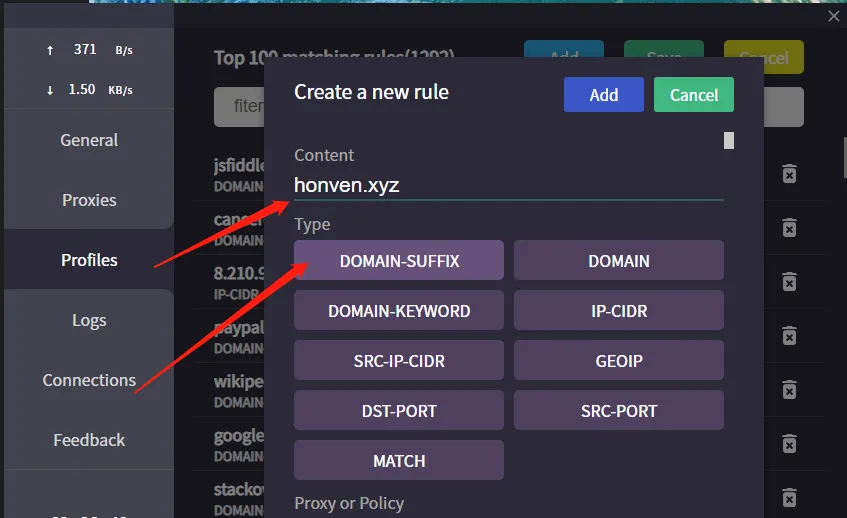Select DOMAIN-SUFFIX as rule type
Viewport: 847px width, 518px height.
click(x=399, y=261)
